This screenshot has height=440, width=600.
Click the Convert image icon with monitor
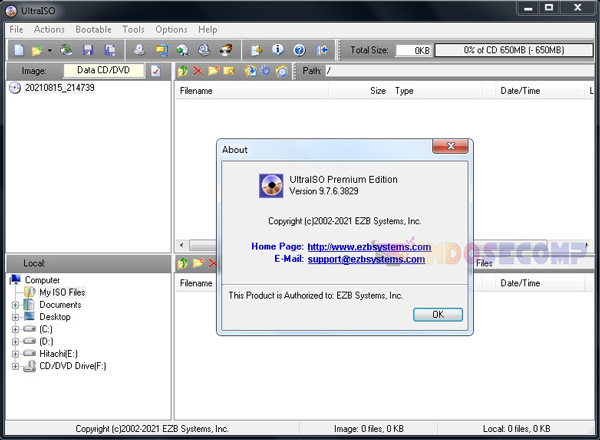[161, 50]
